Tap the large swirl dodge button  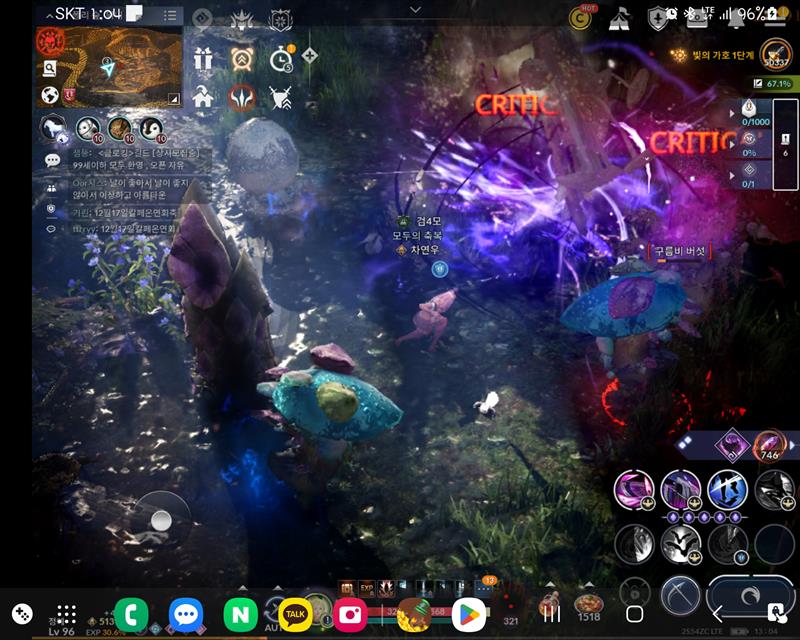(751, 597)
